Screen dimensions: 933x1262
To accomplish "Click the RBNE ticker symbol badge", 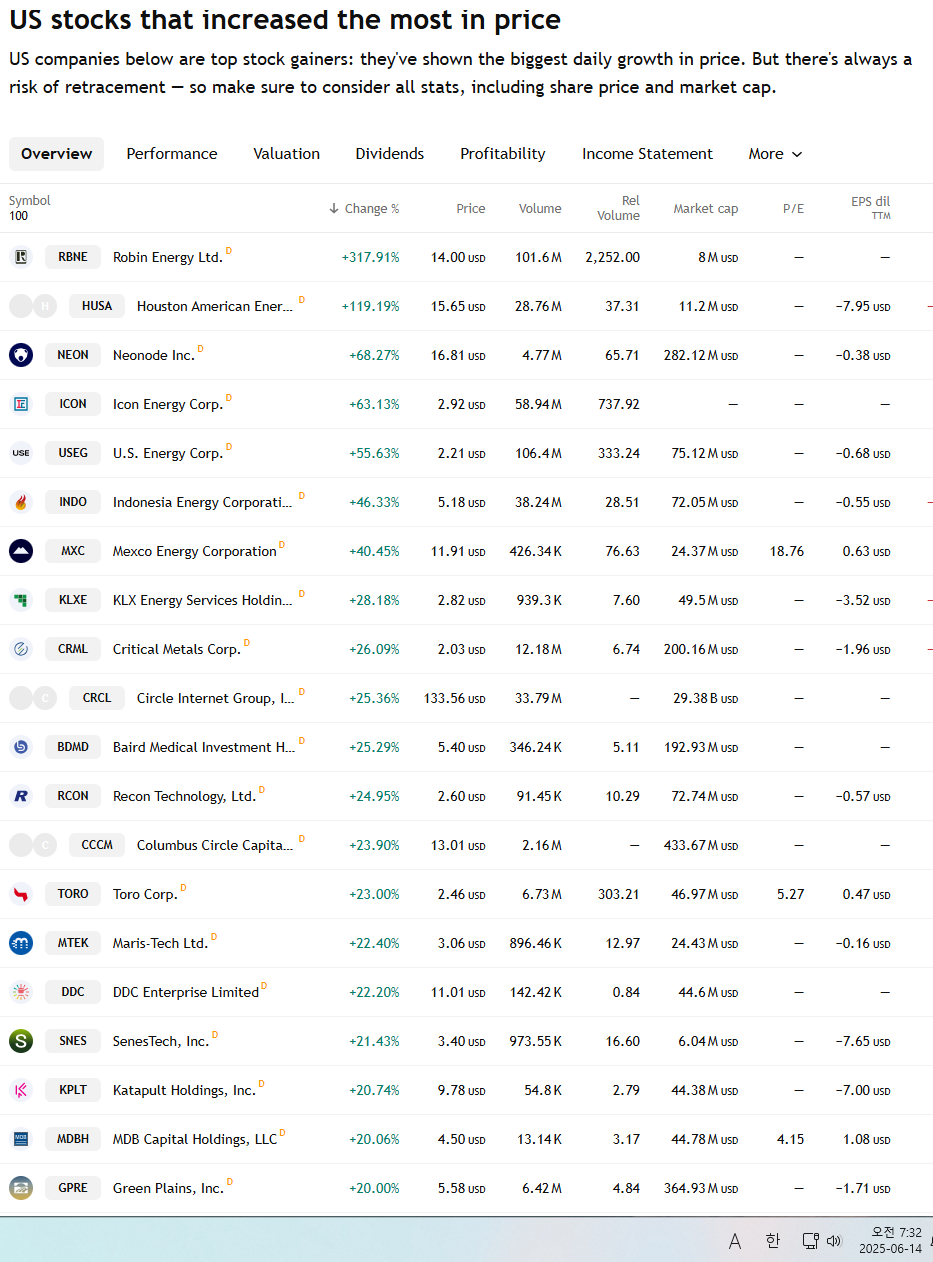I will [x=73, y=257].
